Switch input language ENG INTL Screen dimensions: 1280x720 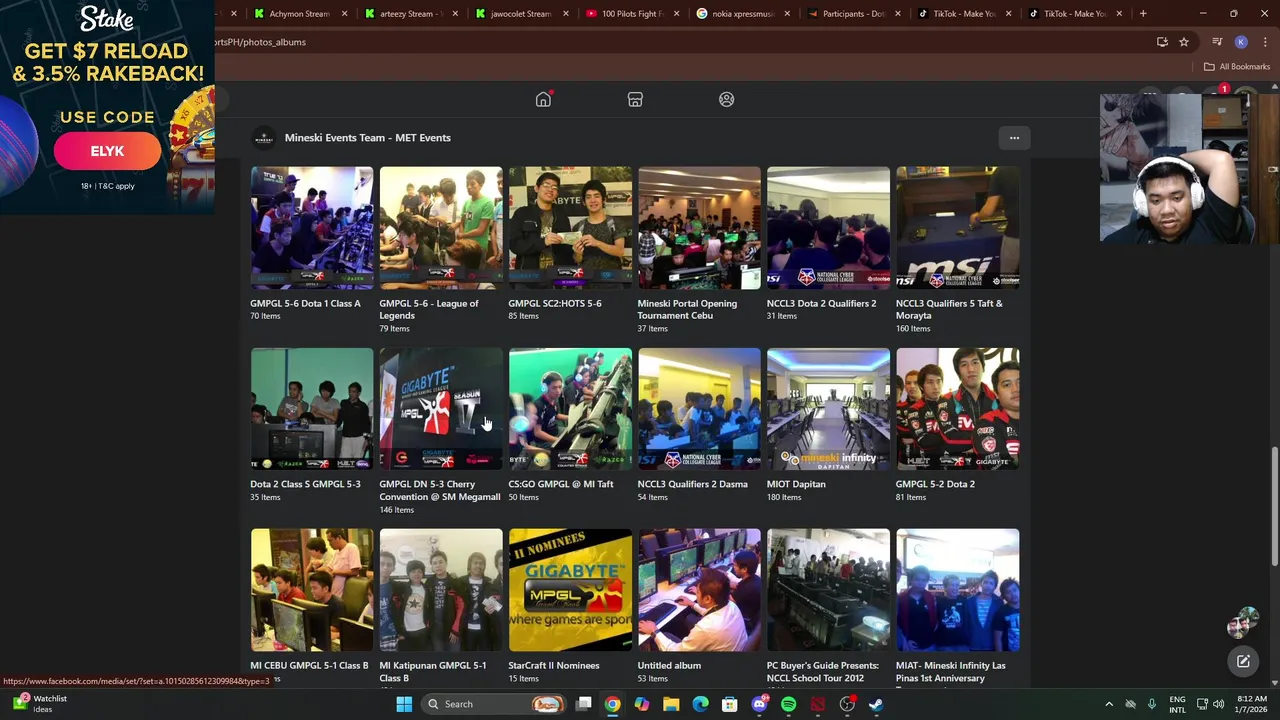pyautogui.click(x=1177, y=704)
